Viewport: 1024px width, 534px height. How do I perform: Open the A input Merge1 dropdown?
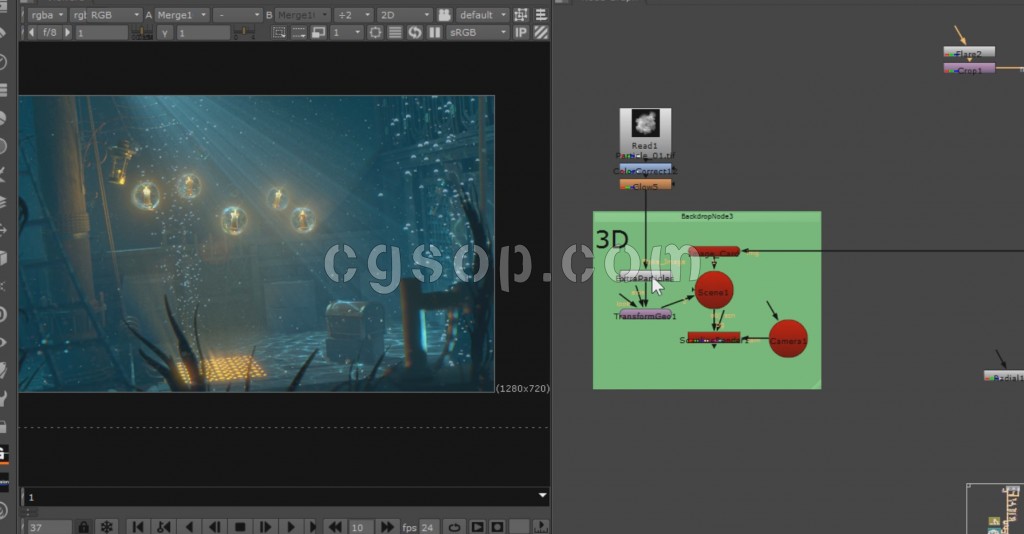pyautogui.click(x=182, y=14)
